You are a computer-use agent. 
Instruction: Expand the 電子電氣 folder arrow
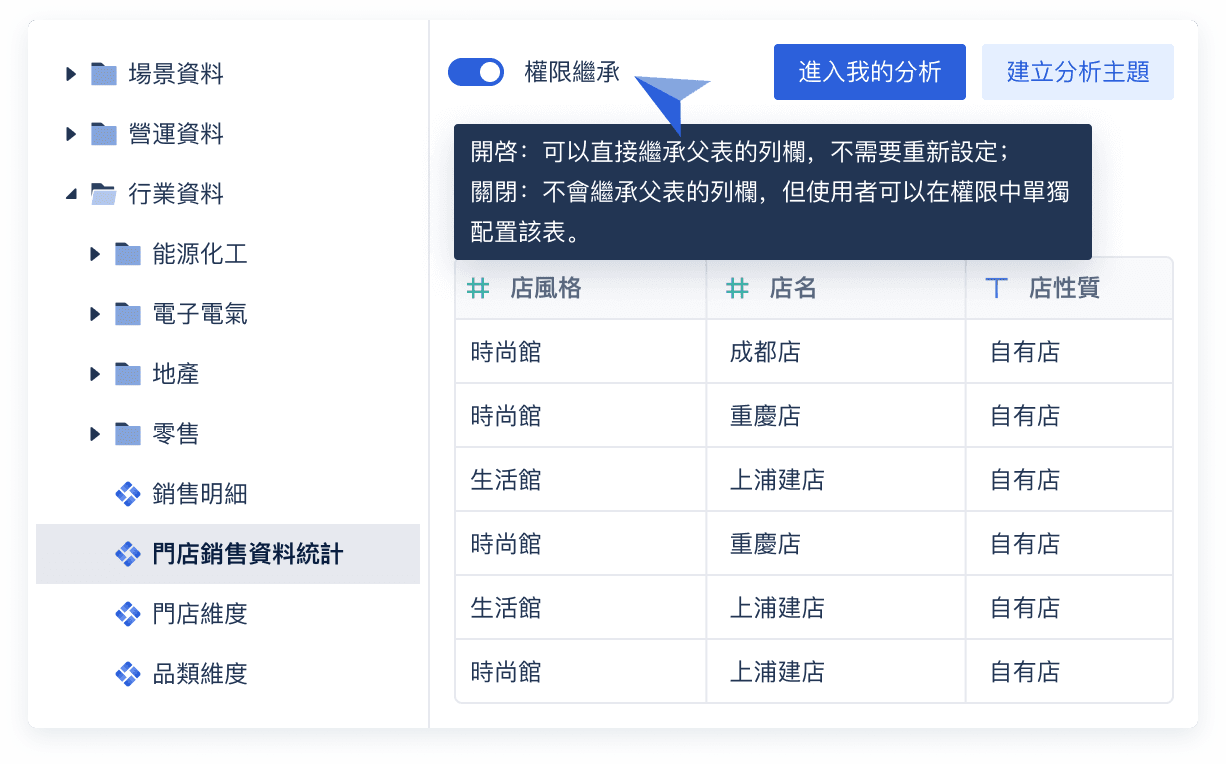click(x=95, y=314)
